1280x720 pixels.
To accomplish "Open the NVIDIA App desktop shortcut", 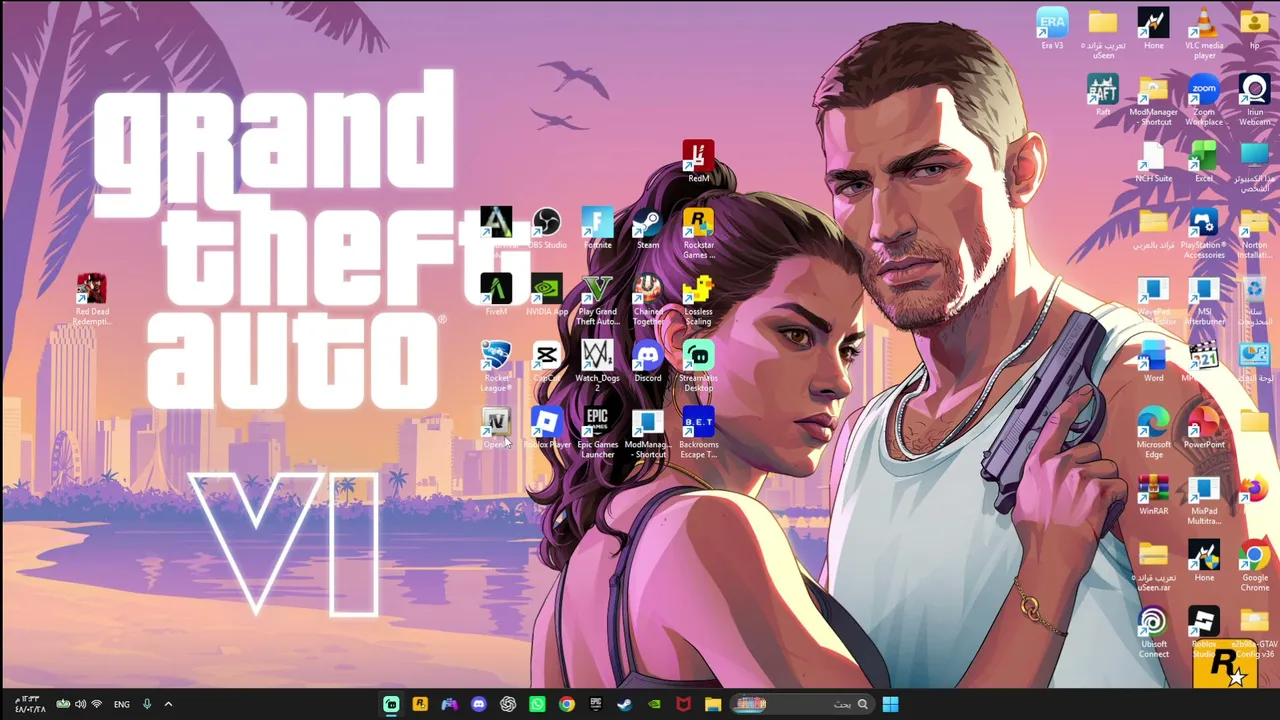I will point(547,295).
